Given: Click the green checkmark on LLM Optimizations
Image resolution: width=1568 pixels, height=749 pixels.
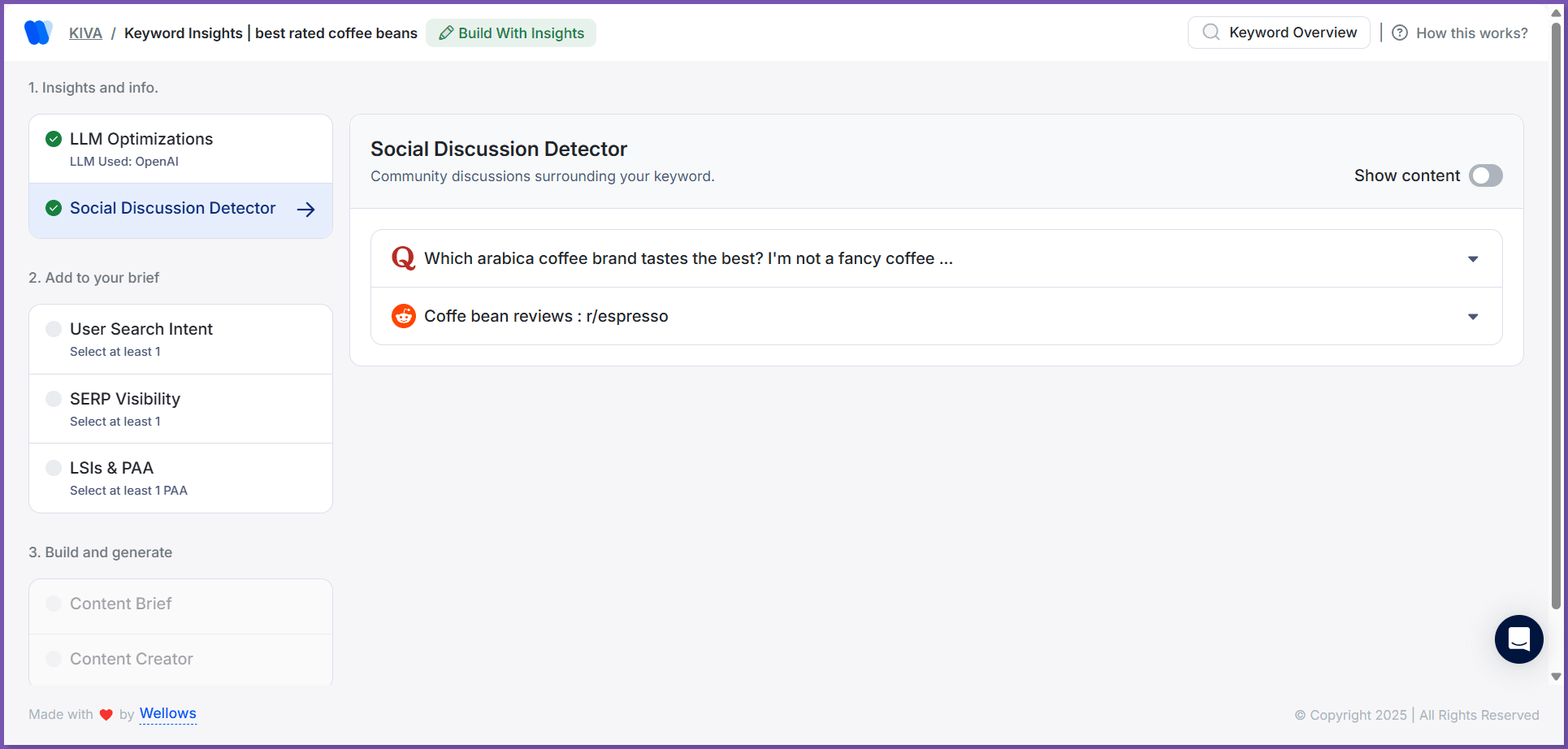Looking at the screenshot, I should click(x=54, y=139).
